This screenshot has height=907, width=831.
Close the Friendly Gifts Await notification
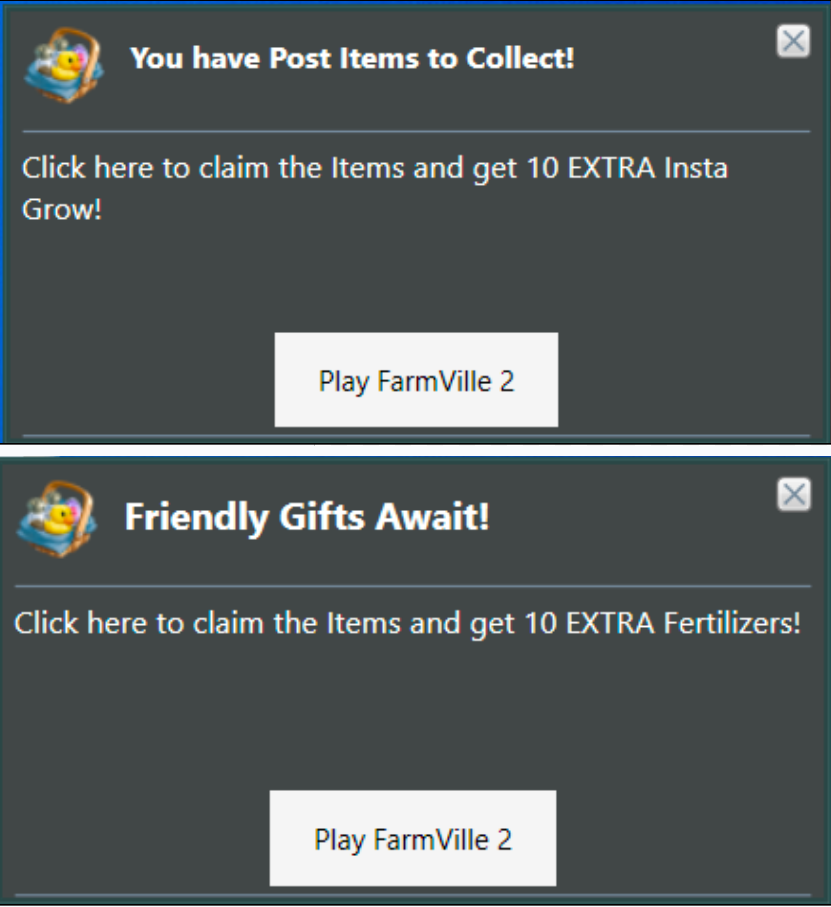(793, 495)
